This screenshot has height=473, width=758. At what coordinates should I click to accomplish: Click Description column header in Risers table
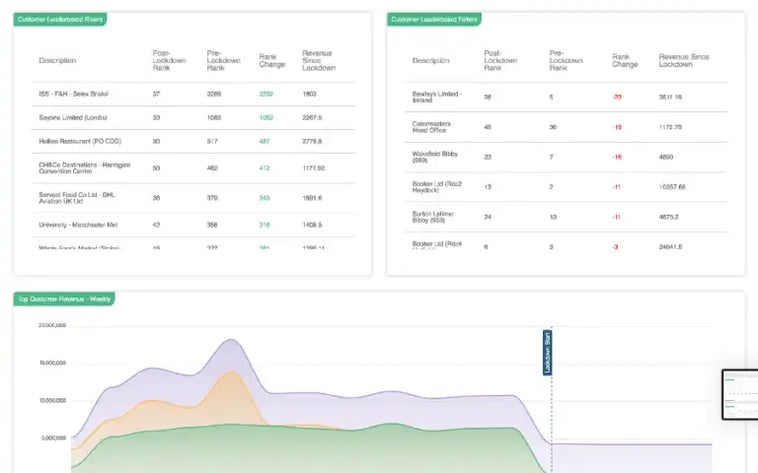point(57,61)
